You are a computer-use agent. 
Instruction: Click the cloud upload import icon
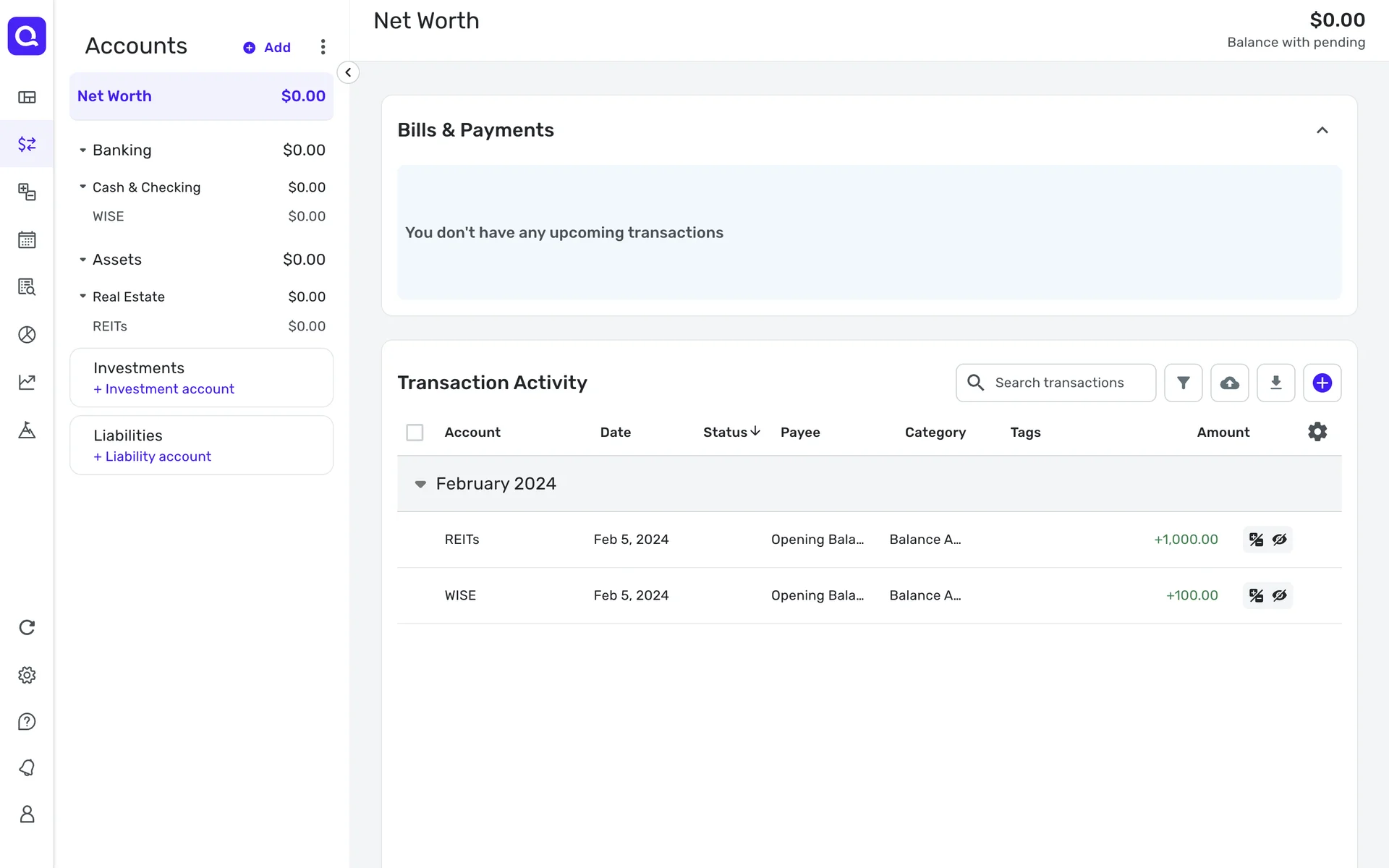(x=1229, y=383)
